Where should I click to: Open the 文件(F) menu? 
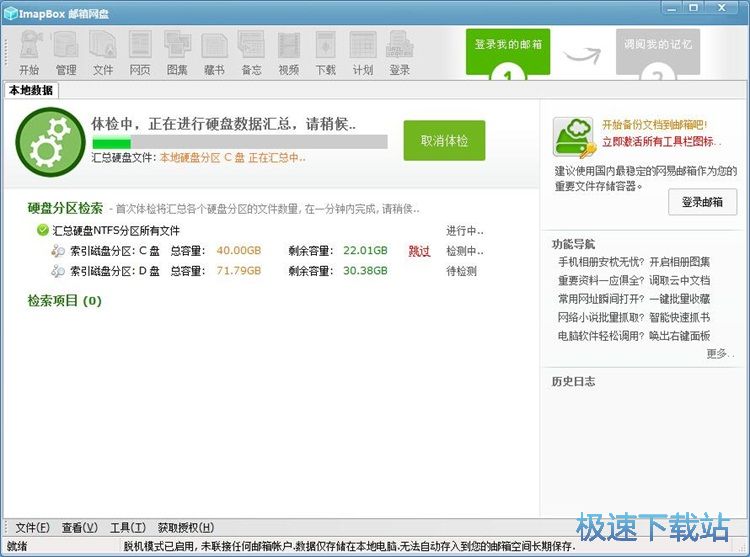32,528
